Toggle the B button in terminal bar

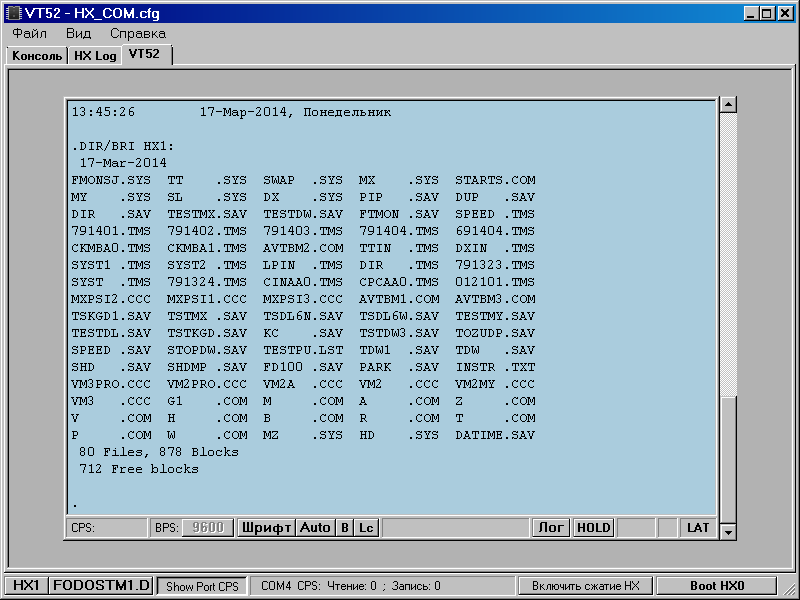pyautogui.click(x=344, y=527)
